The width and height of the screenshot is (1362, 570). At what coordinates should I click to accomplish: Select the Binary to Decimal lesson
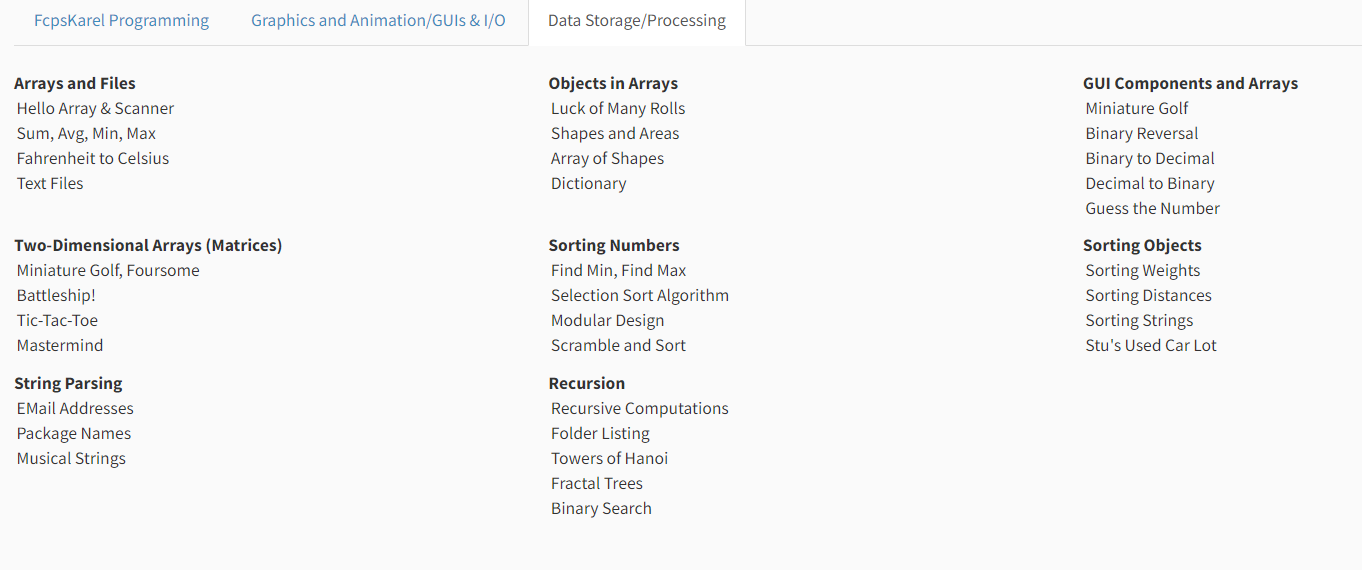1150,158
